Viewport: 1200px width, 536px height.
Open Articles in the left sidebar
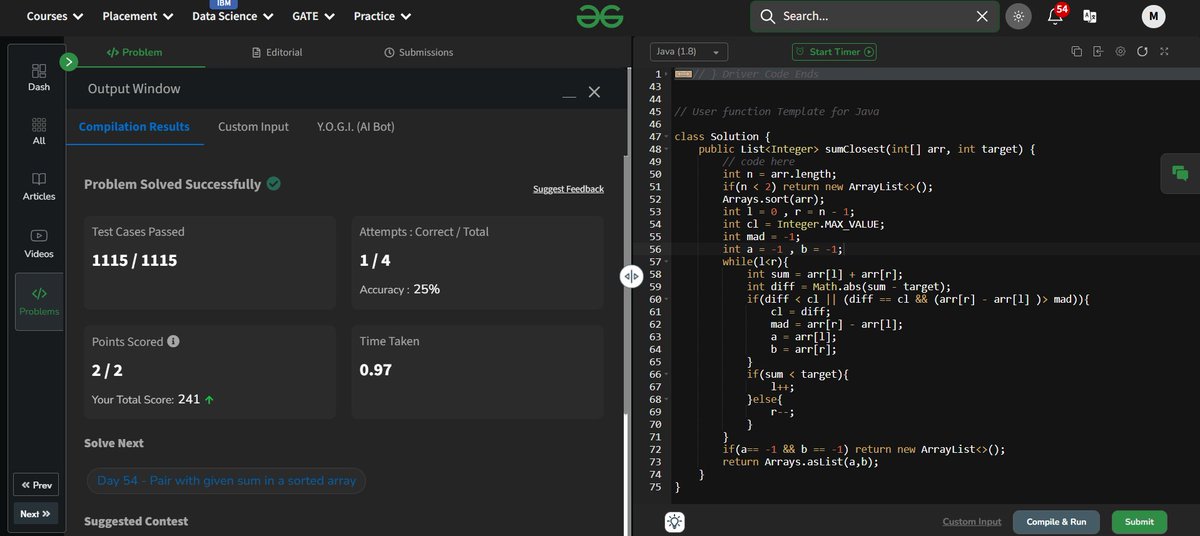tap(39, 186)
